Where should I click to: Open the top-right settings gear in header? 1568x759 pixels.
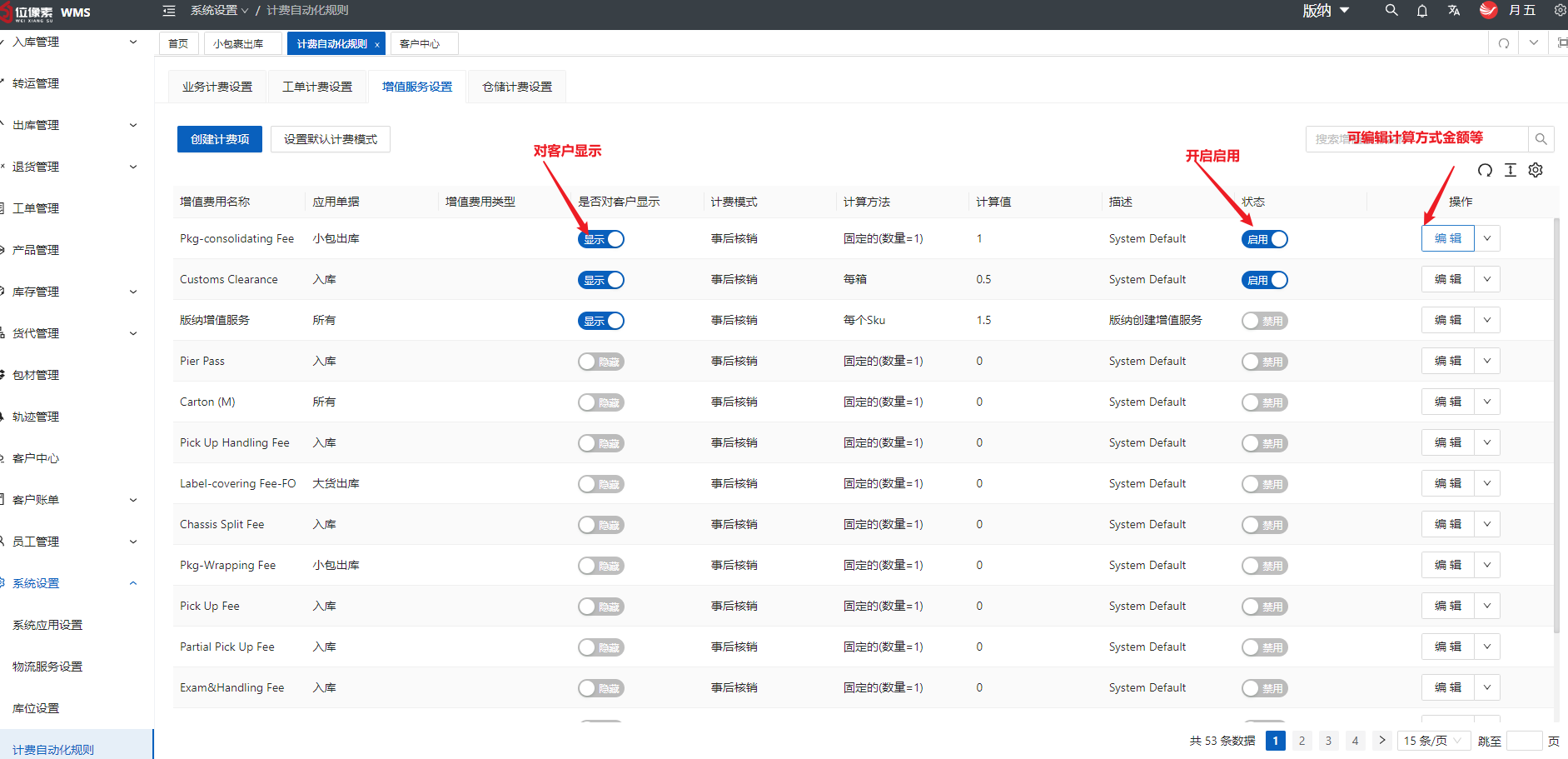tap(1561, 11)
